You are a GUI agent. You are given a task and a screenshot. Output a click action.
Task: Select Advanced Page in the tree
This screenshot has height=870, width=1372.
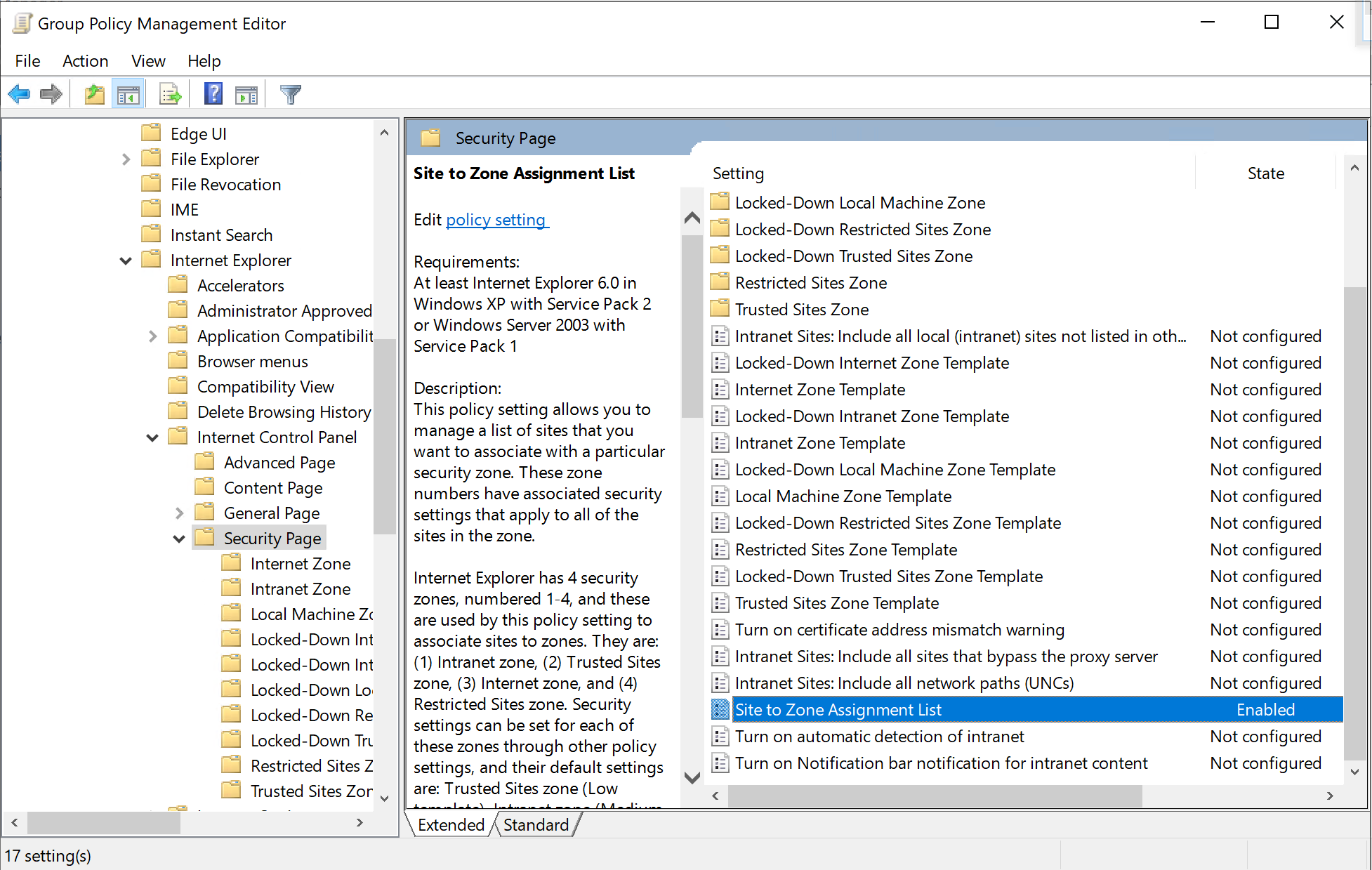(x=279, y=463)
